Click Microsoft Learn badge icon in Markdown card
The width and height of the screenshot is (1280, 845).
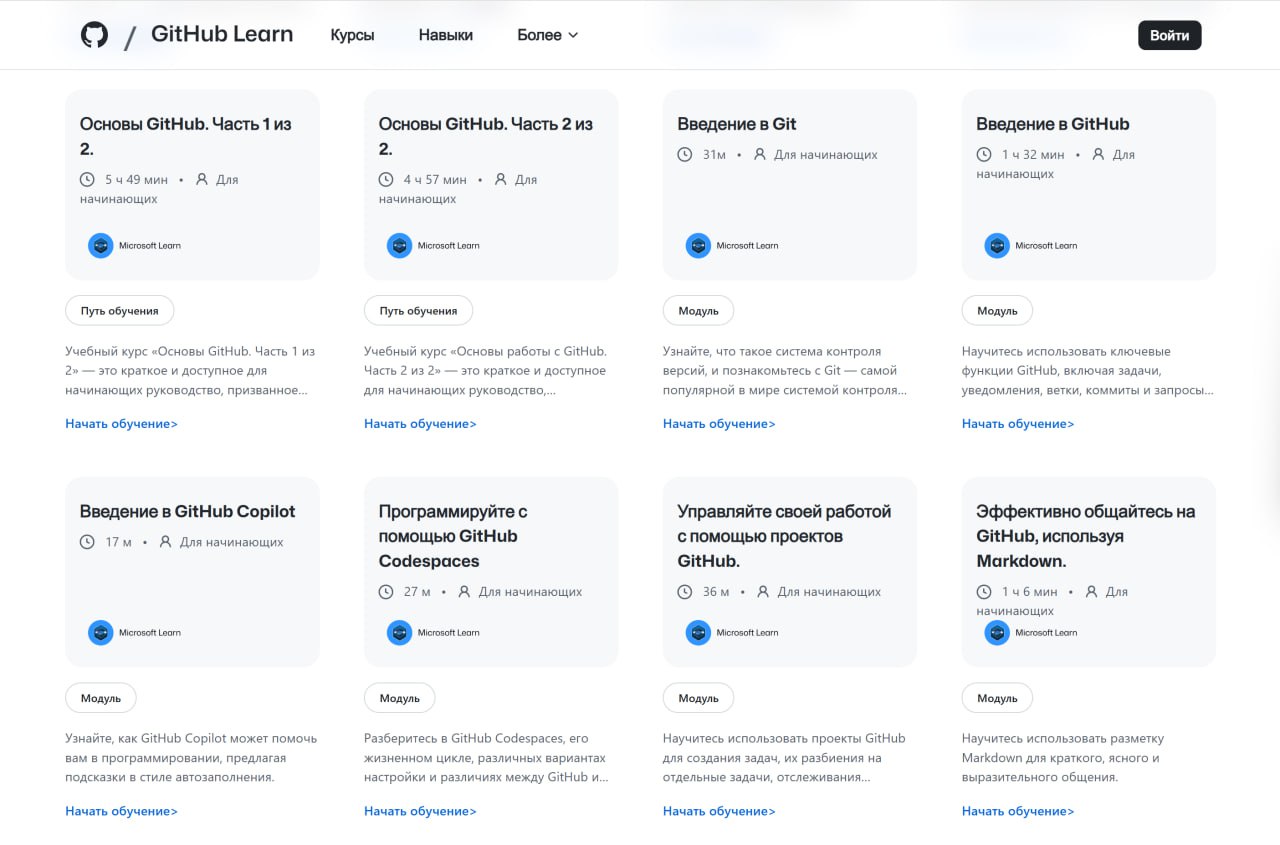[x=997, y=633]
